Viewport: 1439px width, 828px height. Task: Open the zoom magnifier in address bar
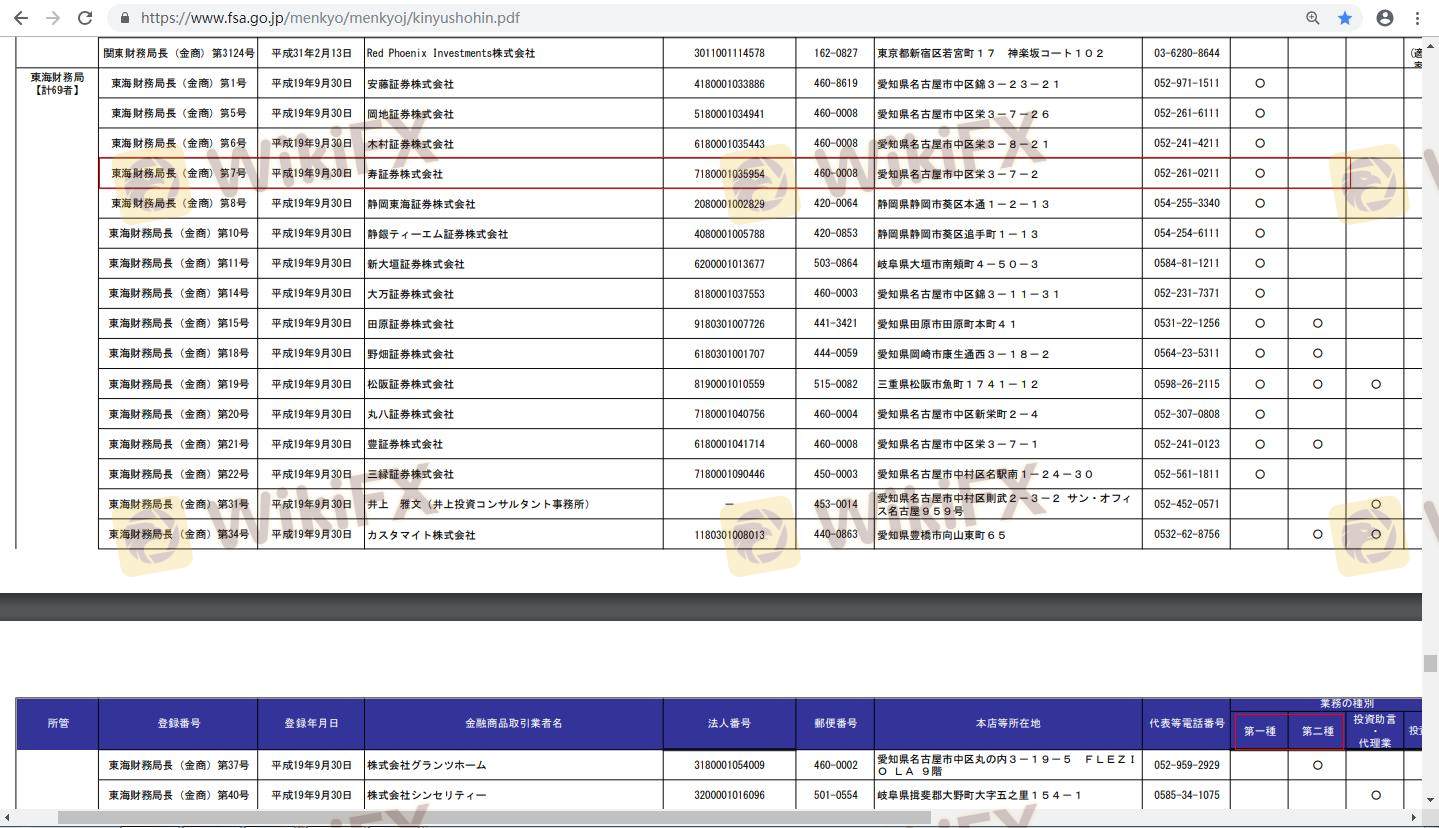1313,18
